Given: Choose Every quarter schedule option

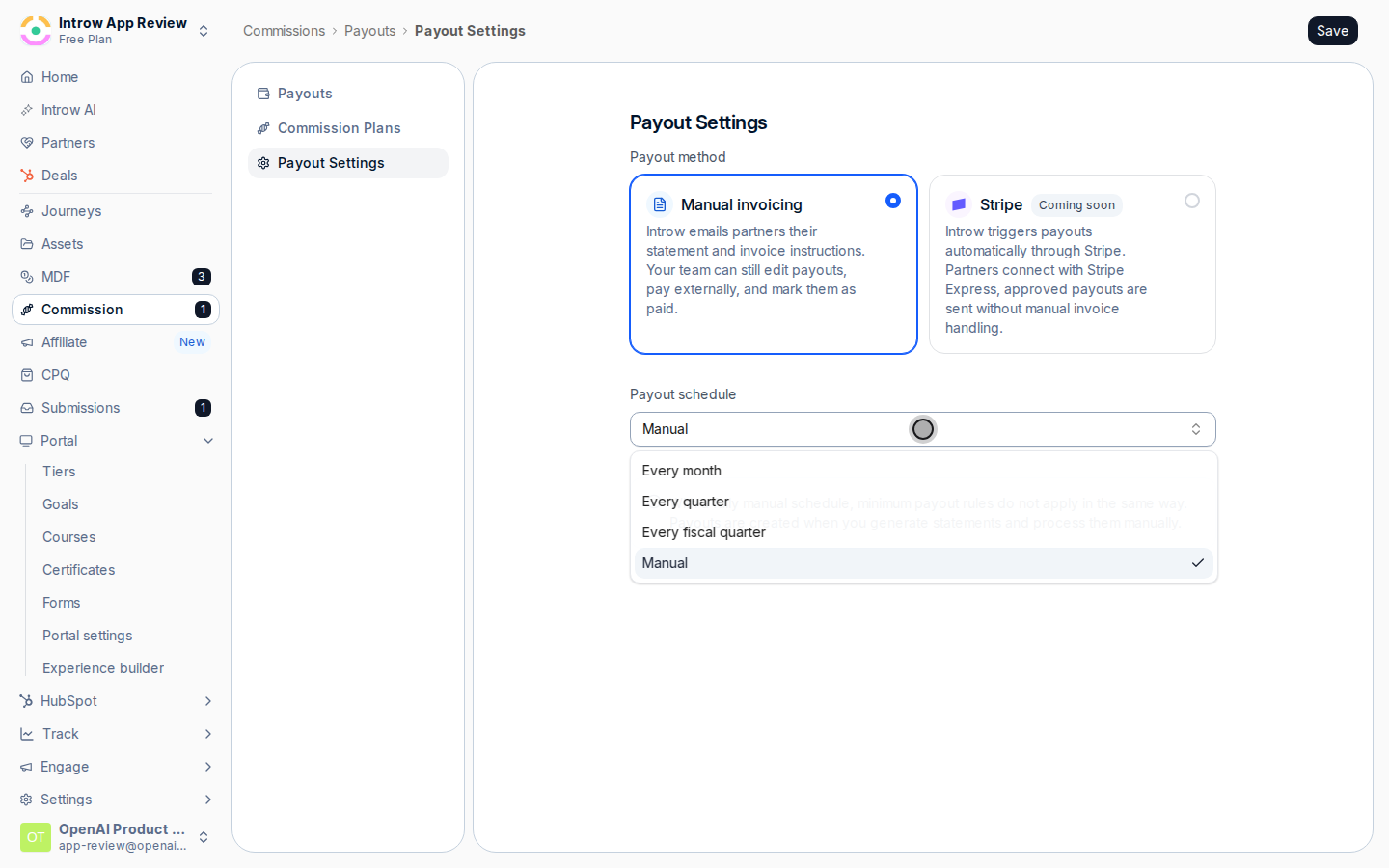Looking at the screenshot, I should [923, 502].
